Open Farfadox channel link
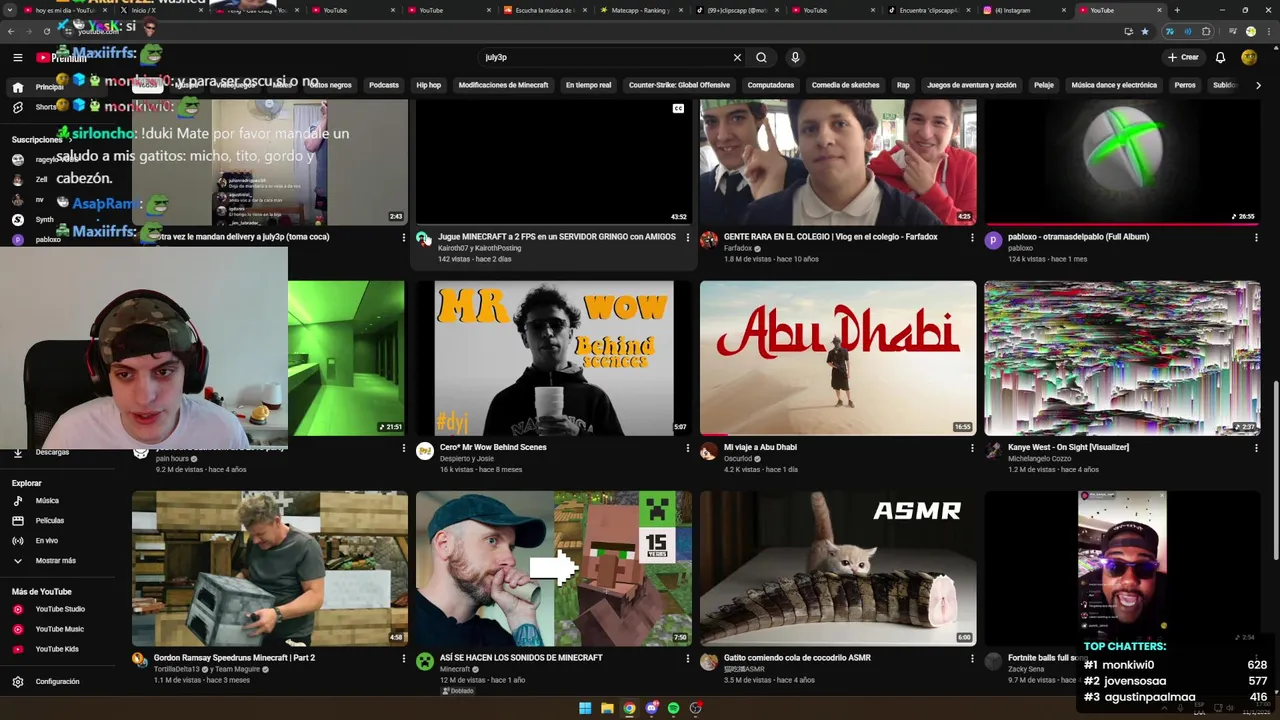1280x720 pixels. tap(737, 248)
